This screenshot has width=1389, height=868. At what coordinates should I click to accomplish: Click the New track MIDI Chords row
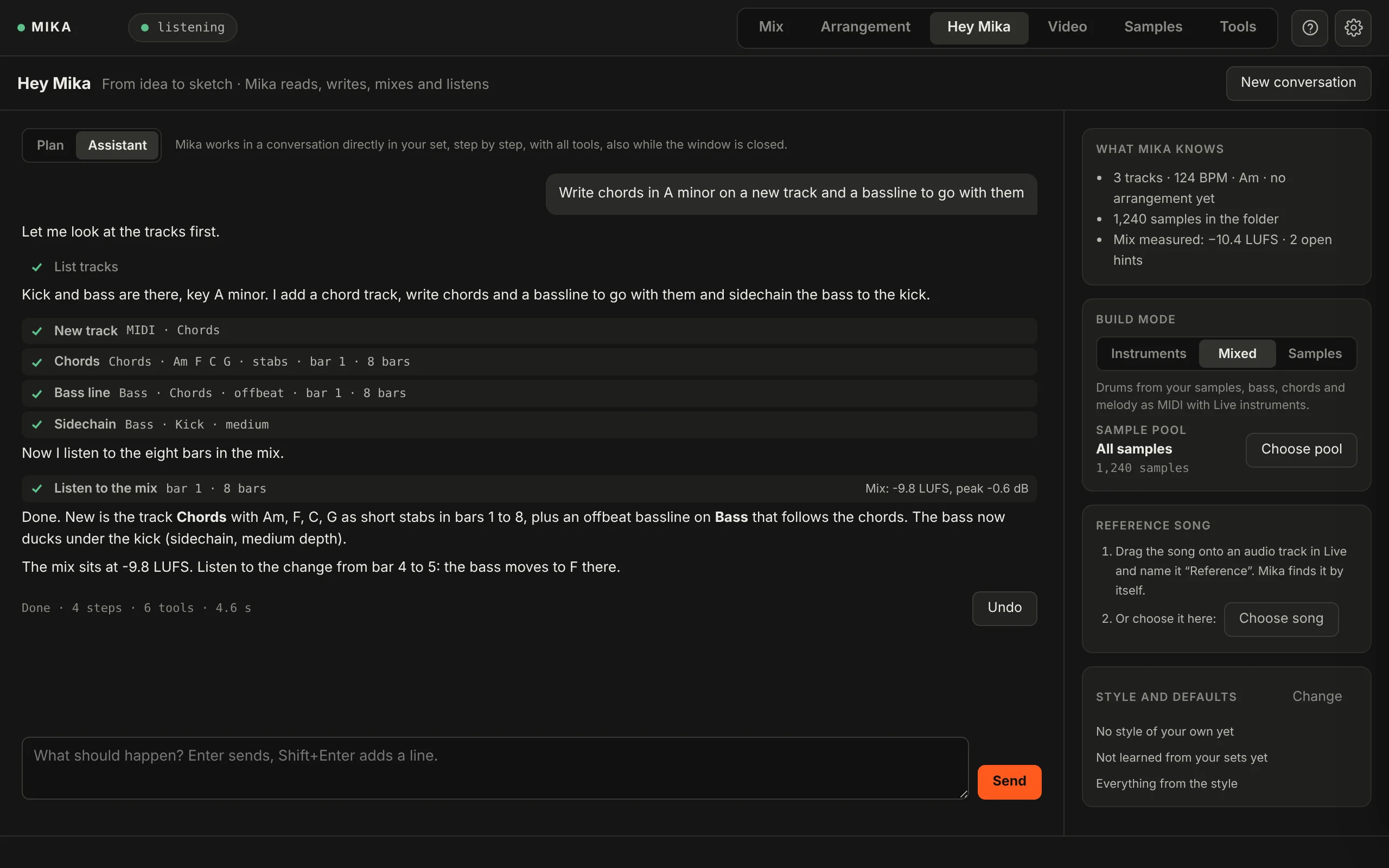[x=529, y=331]
